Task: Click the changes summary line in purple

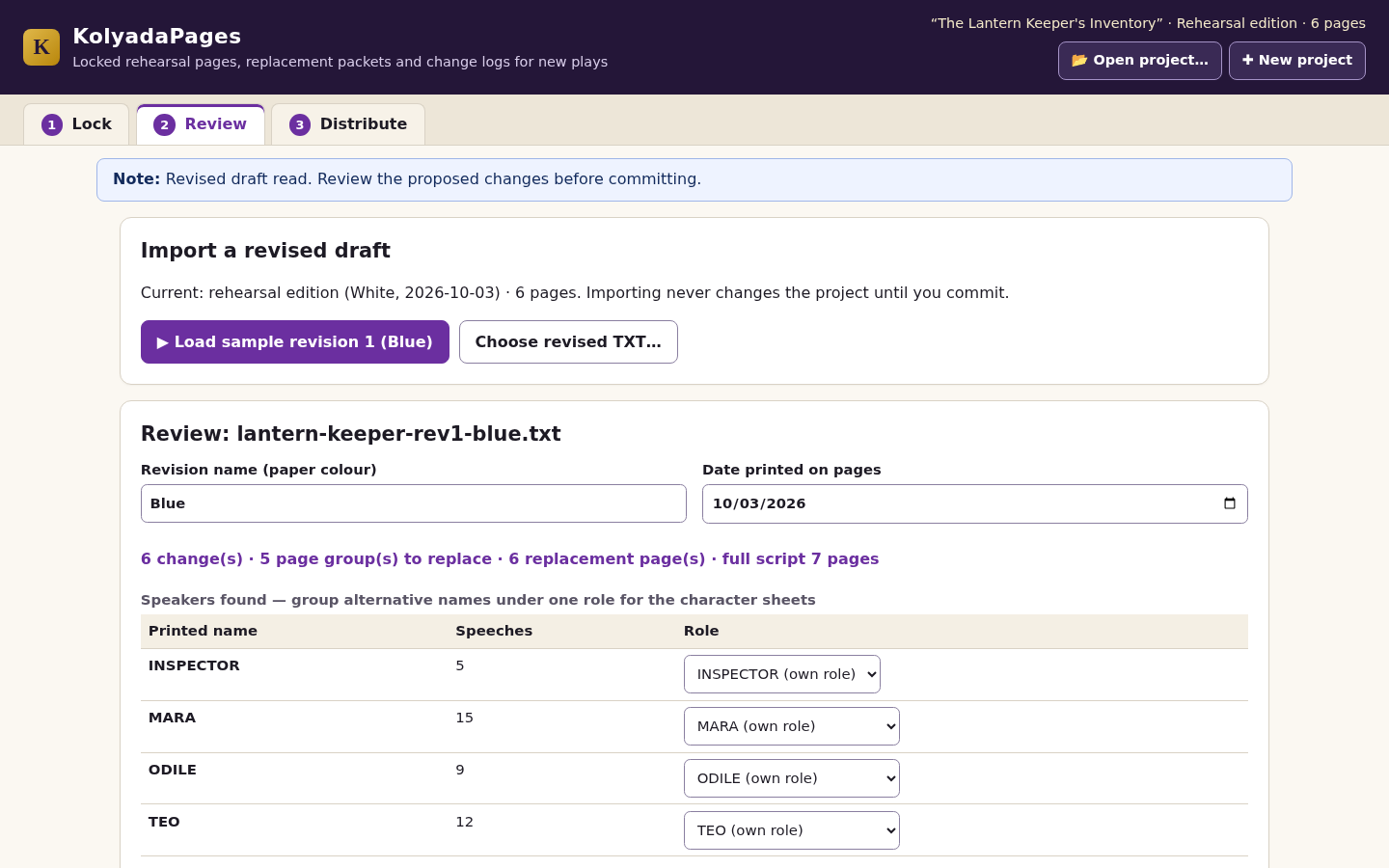Action: [x=509, y=559]
